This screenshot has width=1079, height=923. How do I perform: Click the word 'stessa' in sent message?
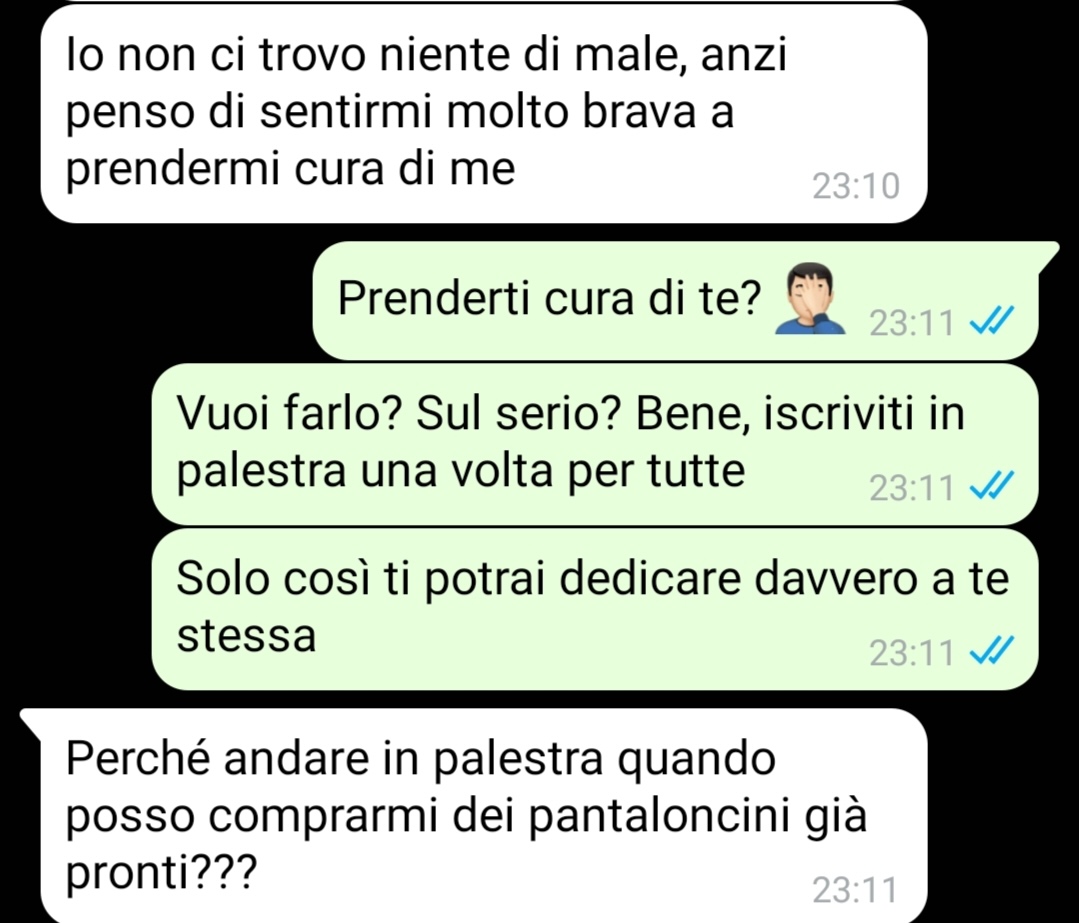(246, 636)
